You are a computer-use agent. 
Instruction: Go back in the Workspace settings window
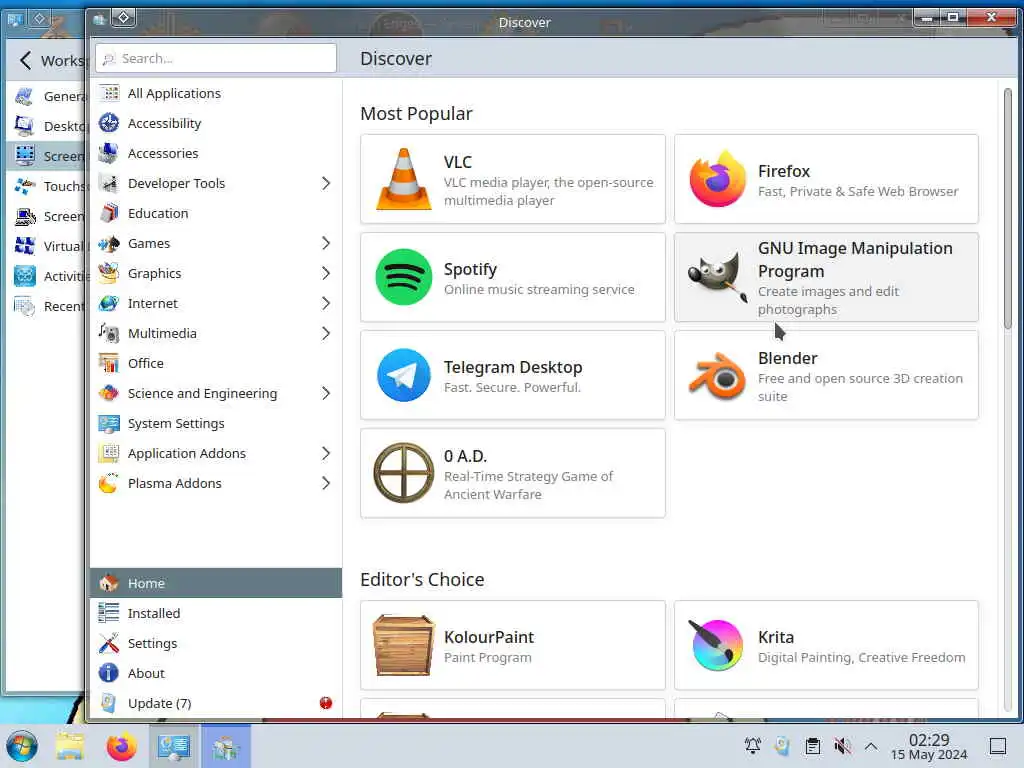(25, 60)
